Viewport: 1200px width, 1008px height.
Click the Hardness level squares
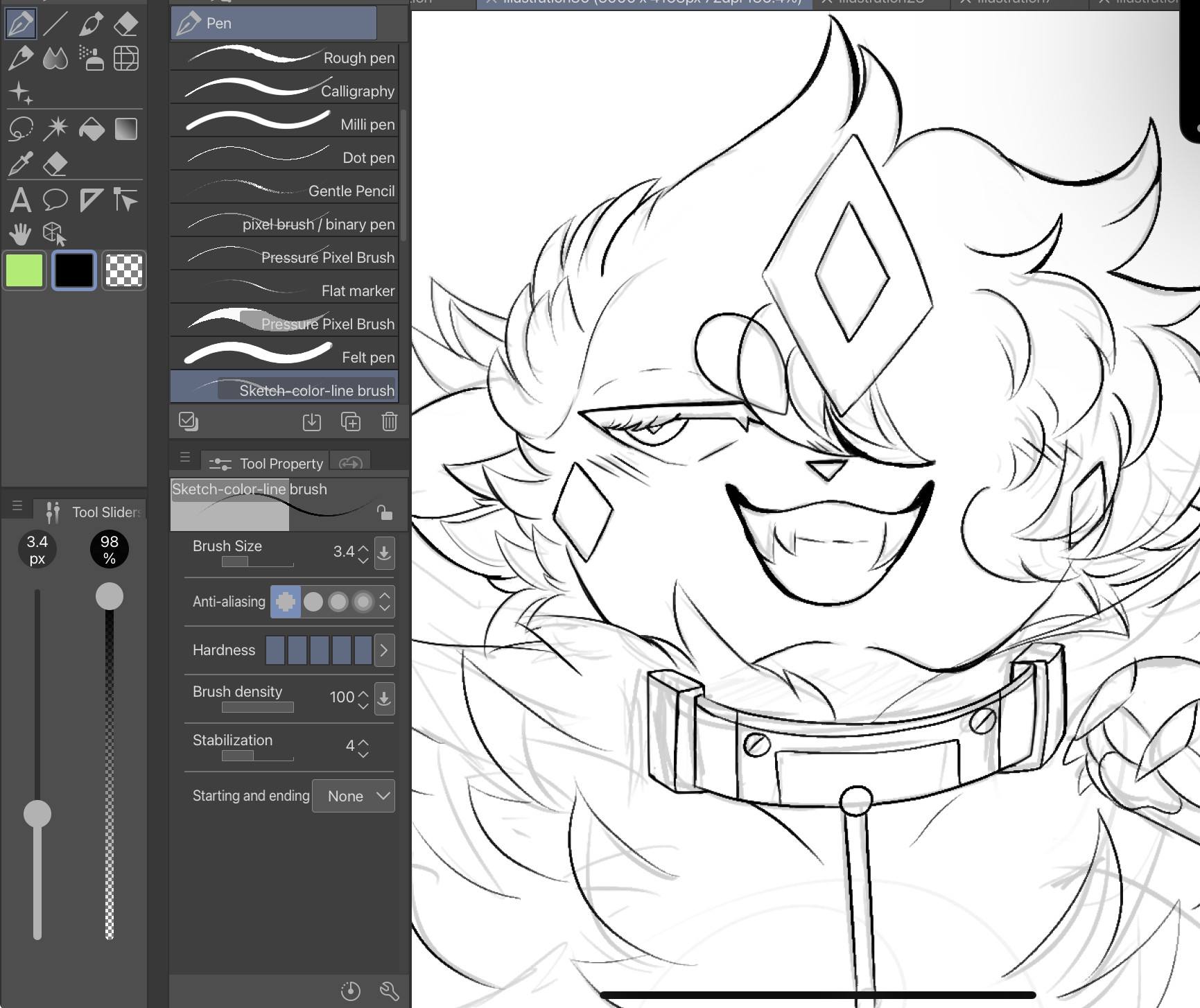(319, 650)
